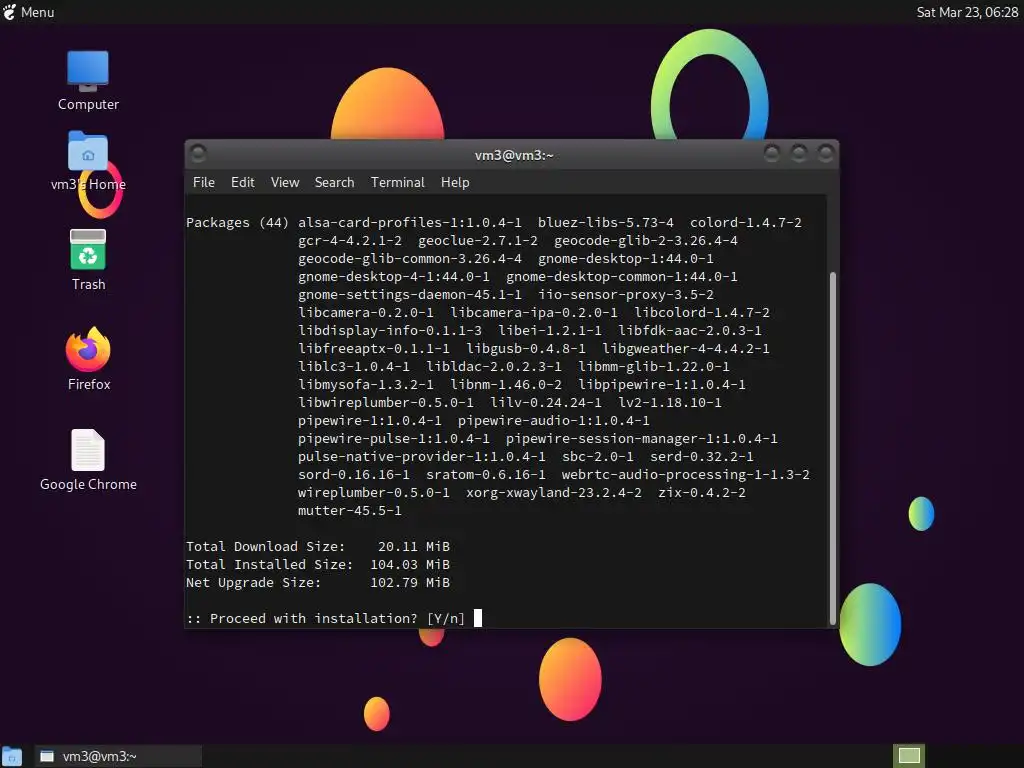1024x768 pixels.
Task: Open the Edit menu in terminal
Action: [x=242, y=182]
